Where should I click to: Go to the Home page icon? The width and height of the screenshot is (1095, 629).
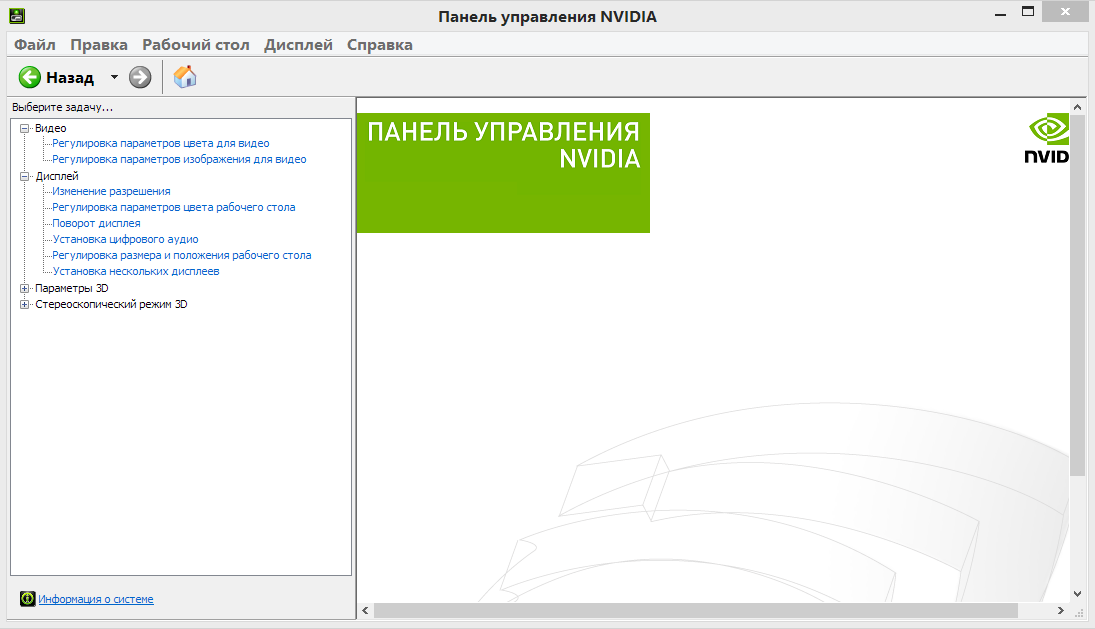pos(185,77)
